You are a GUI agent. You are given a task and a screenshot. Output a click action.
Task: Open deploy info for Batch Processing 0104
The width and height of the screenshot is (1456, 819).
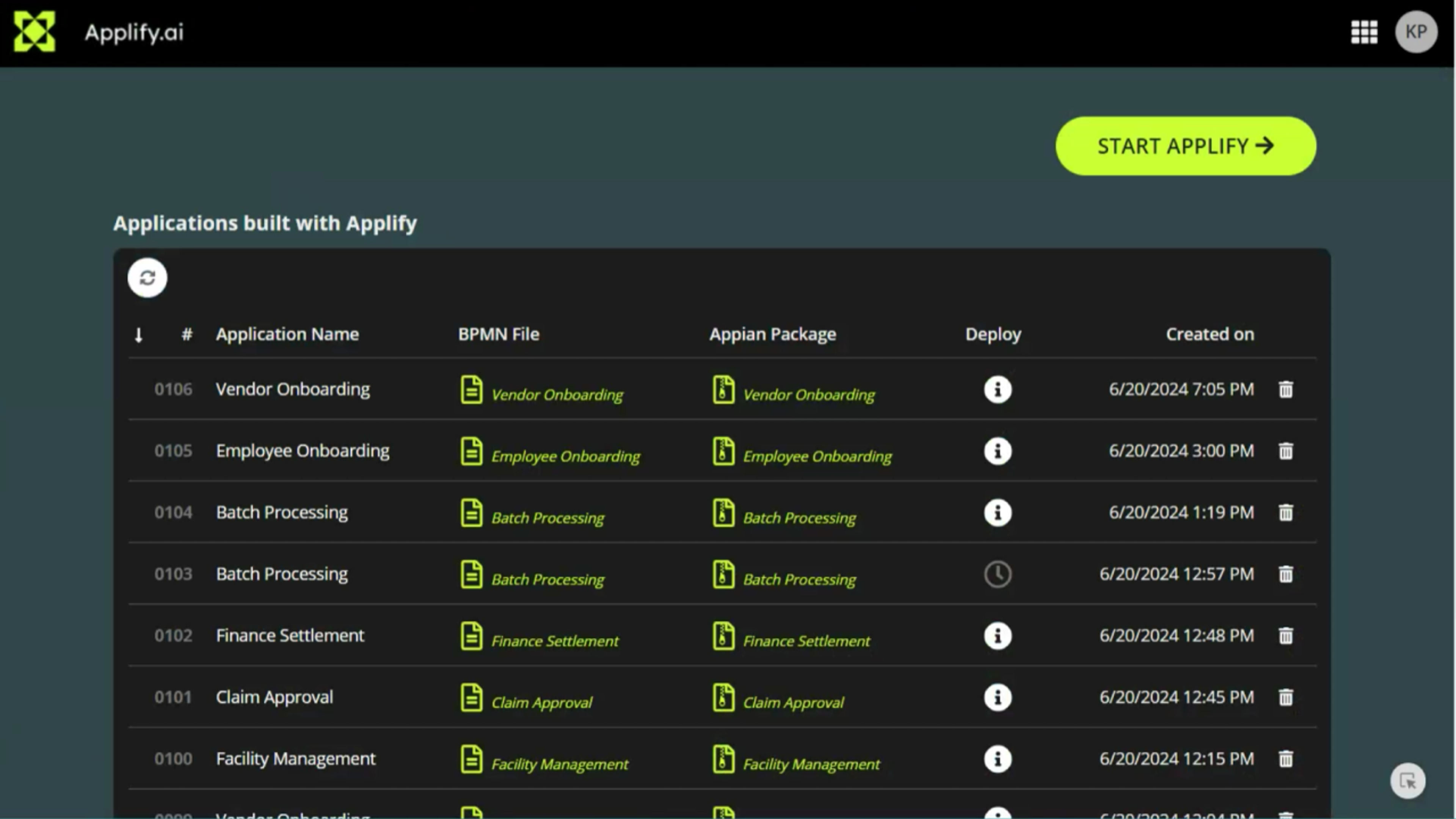click(x=998, y=513)
